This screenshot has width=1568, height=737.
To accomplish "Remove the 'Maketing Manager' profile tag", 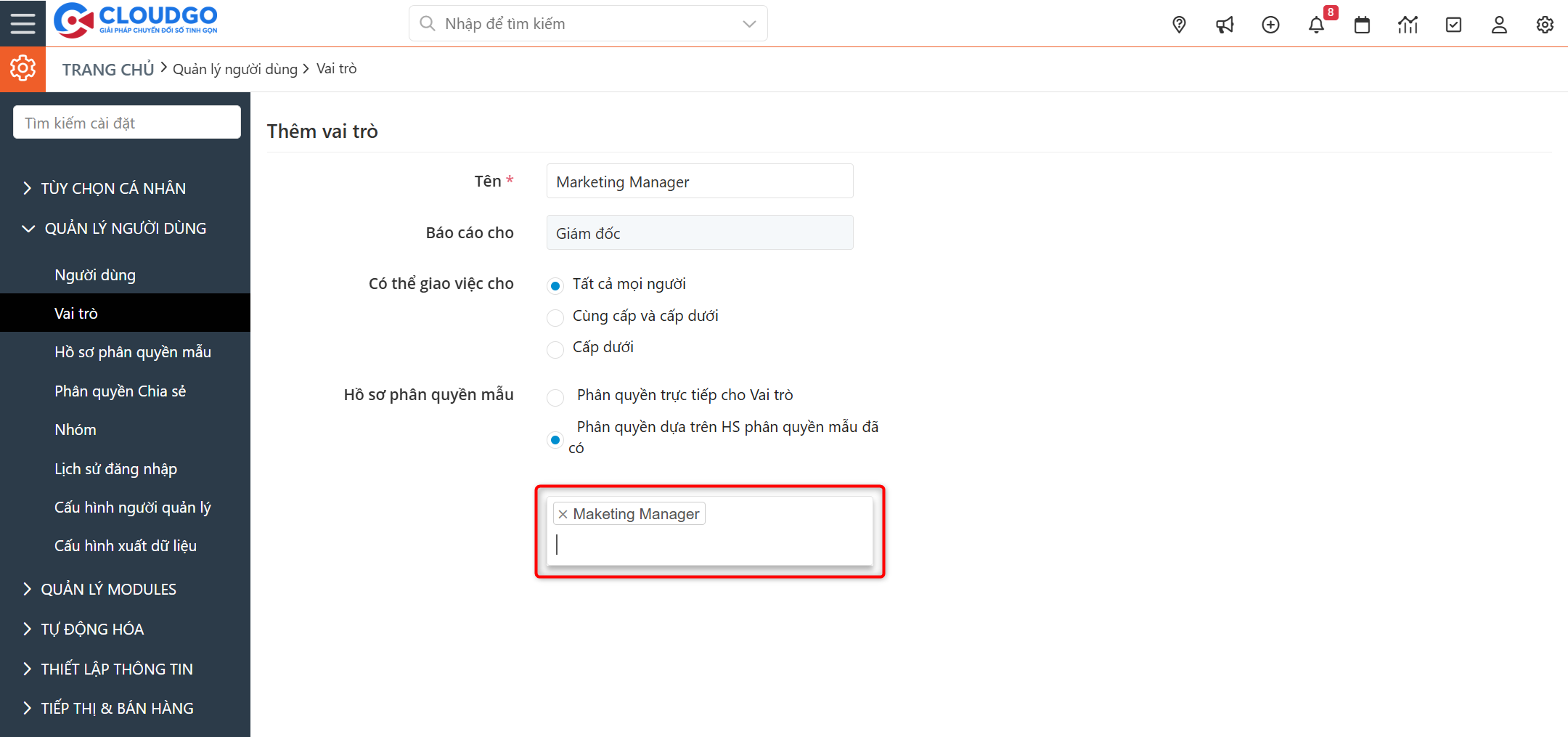I will pyautogui.click(x=563, y=514).
